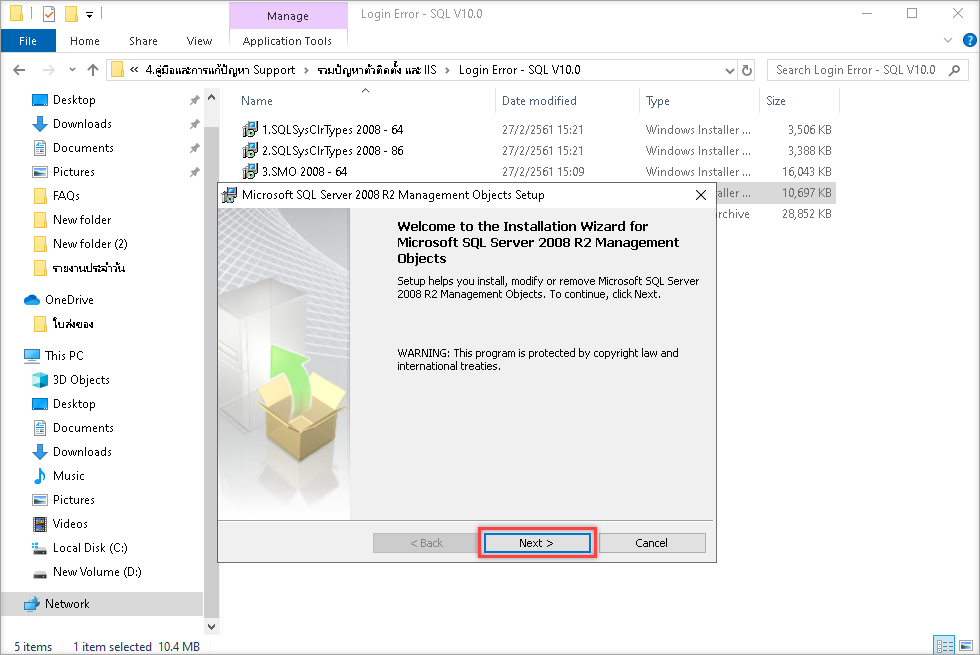Expand the ribbon using the chevron
The width and height of the screenshot is (980, 655).
click(948, 41)
